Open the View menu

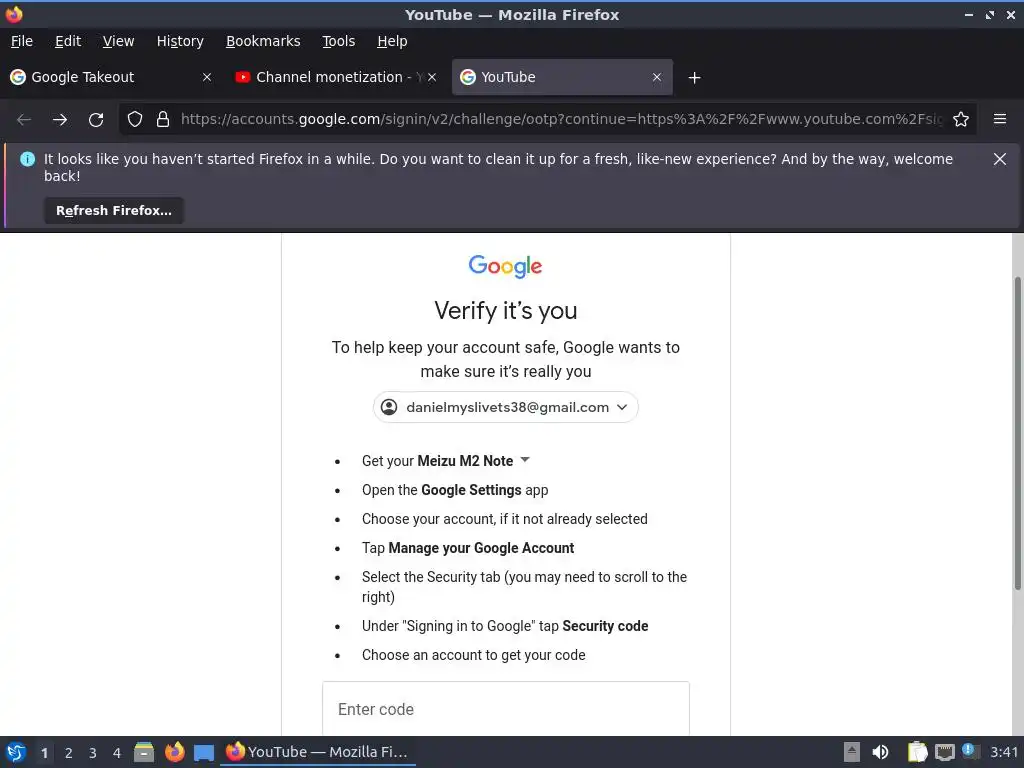pyautogui.click(x=118, y=41)
